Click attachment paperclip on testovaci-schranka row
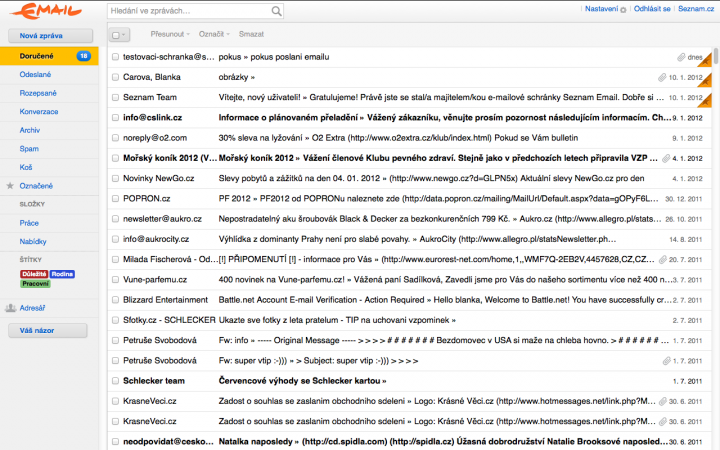 [681, 57]
